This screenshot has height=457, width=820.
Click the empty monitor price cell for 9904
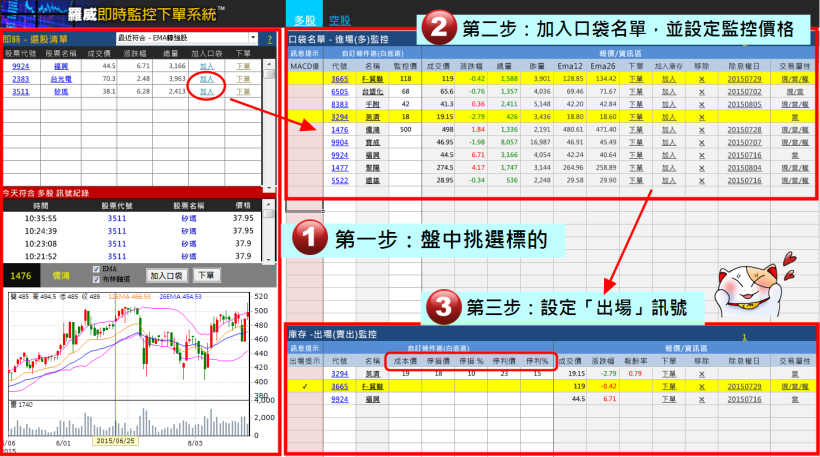pos(405,142)
